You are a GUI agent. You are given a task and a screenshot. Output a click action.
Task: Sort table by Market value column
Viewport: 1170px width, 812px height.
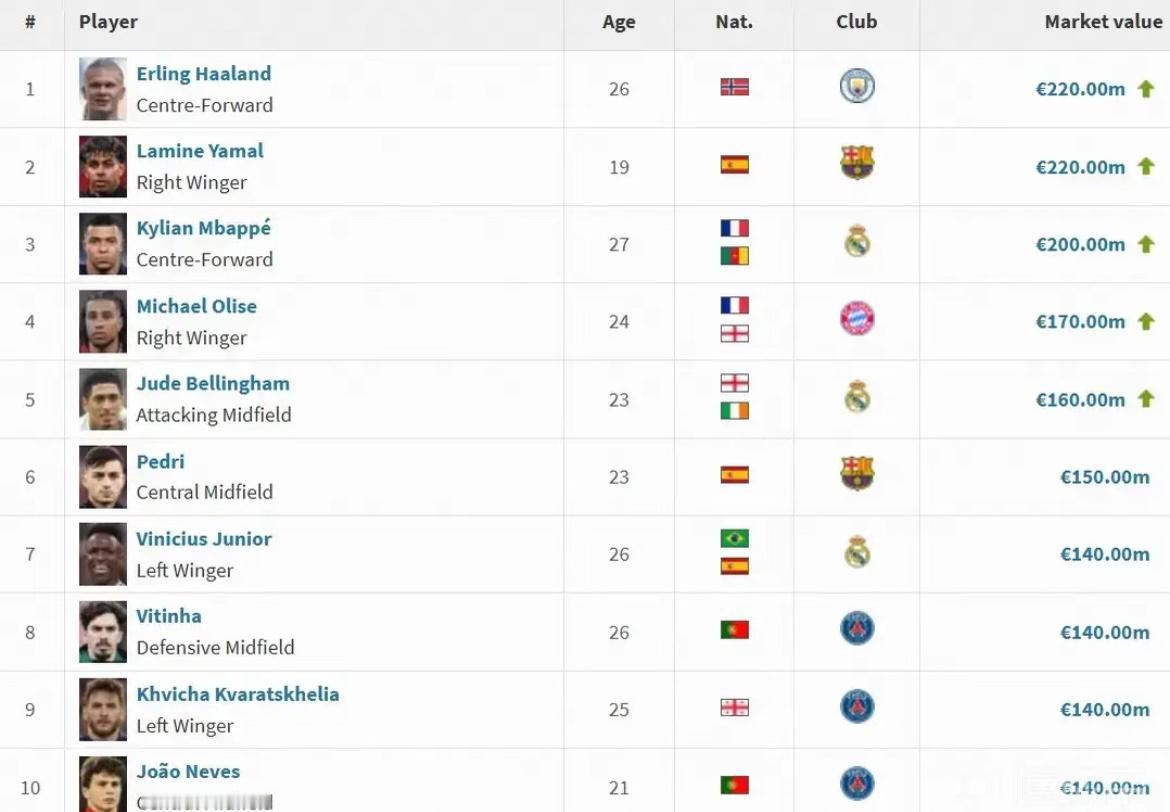click(1103, 22)
